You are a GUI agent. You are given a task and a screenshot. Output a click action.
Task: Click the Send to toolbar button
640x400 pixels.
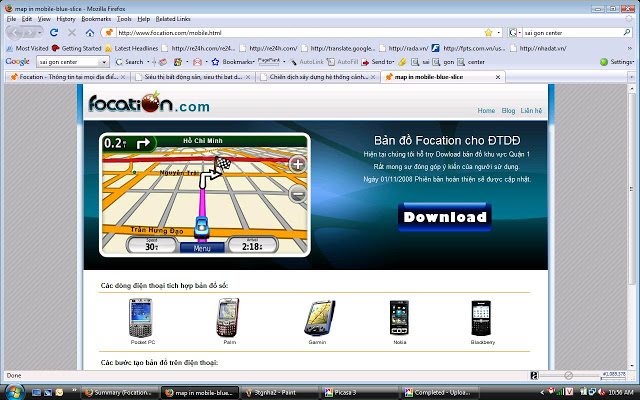point(378,62)
